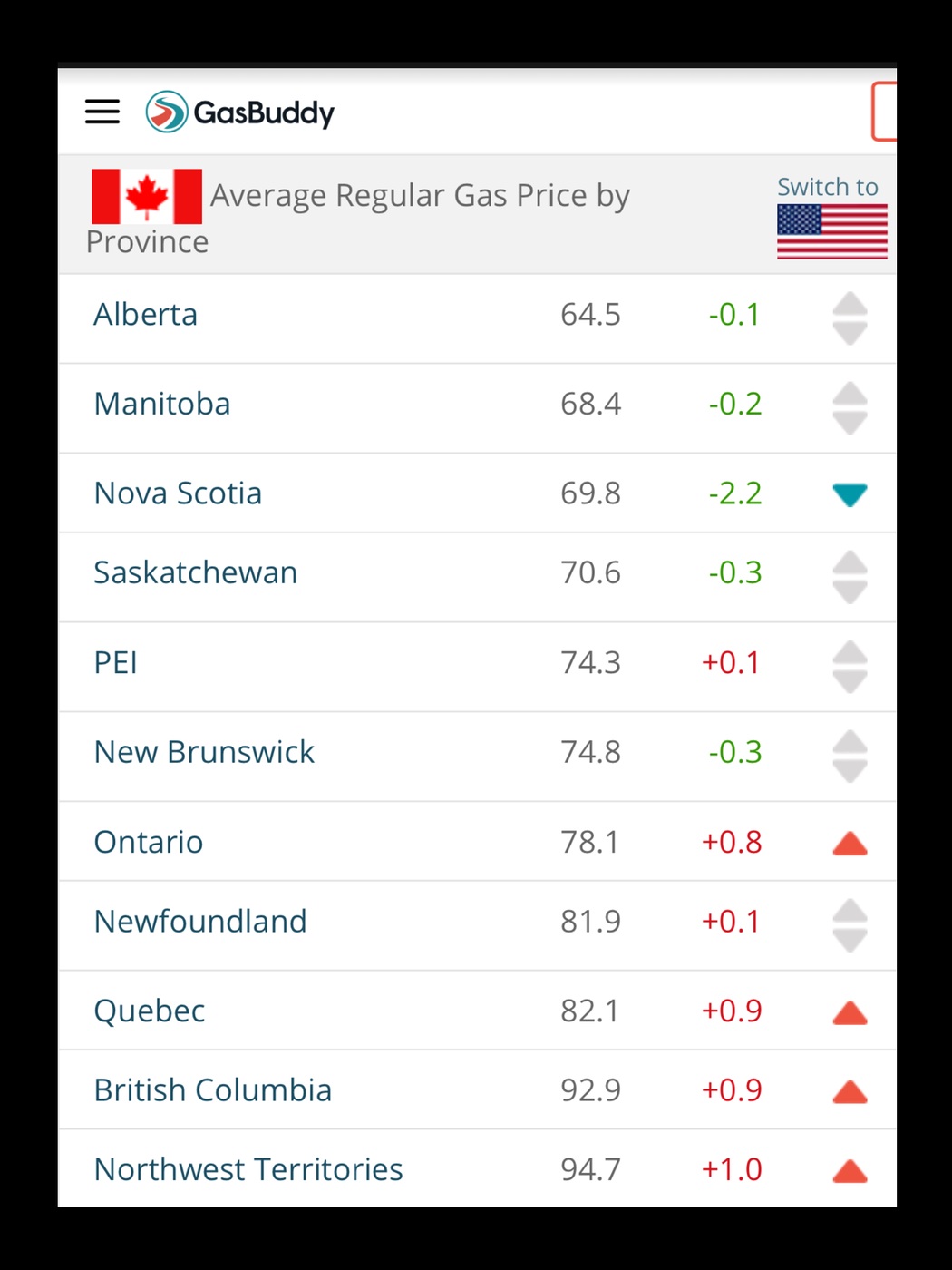Viewport: 952px width, 1270px height.
Task: Click Northwest Territories' red up arrow
Action: click(x=850, y=1171)
